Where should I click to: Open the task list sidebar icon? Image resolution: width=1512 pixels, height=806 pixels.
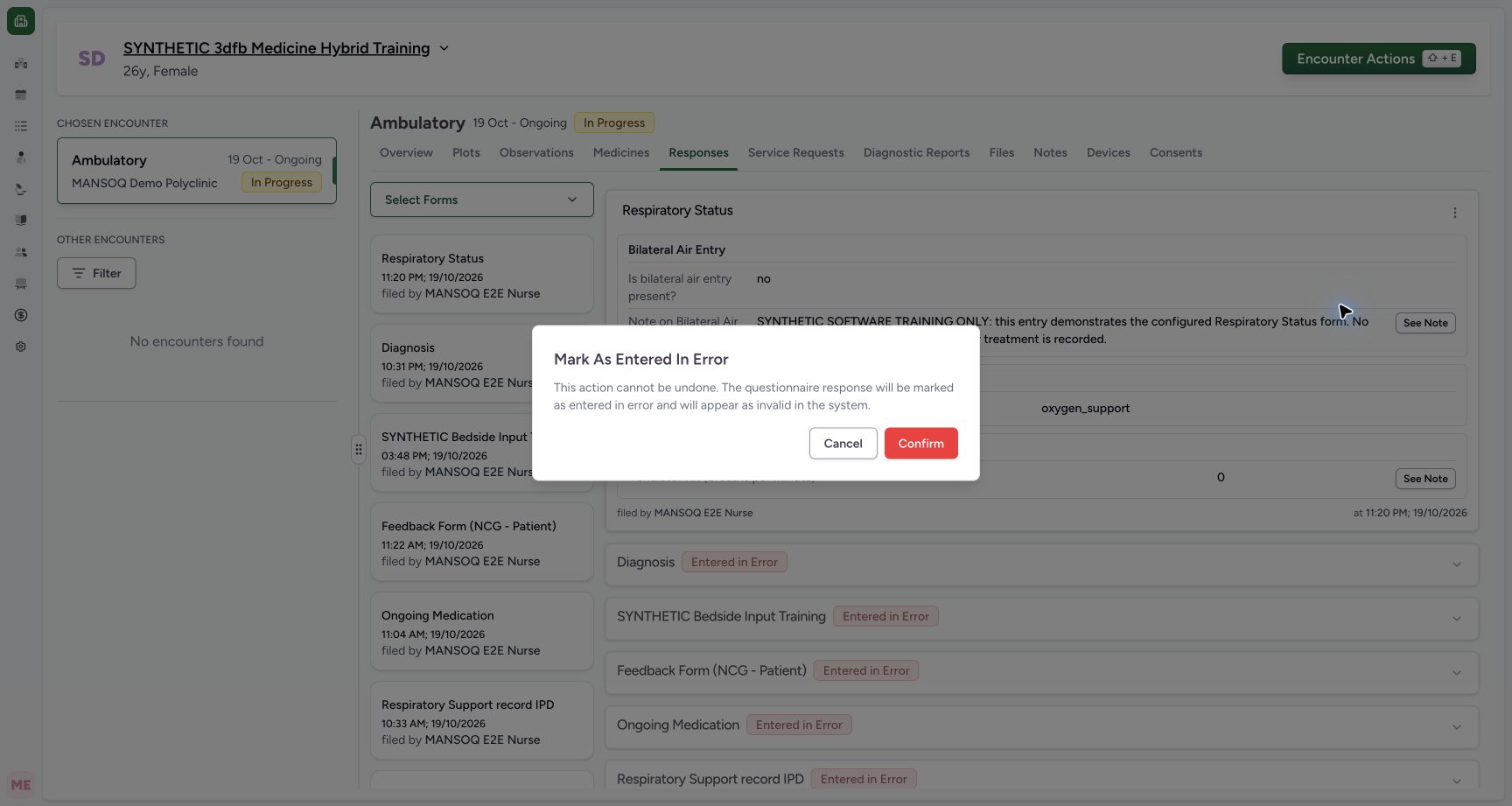pyautogui.click(x=21, y=126)
